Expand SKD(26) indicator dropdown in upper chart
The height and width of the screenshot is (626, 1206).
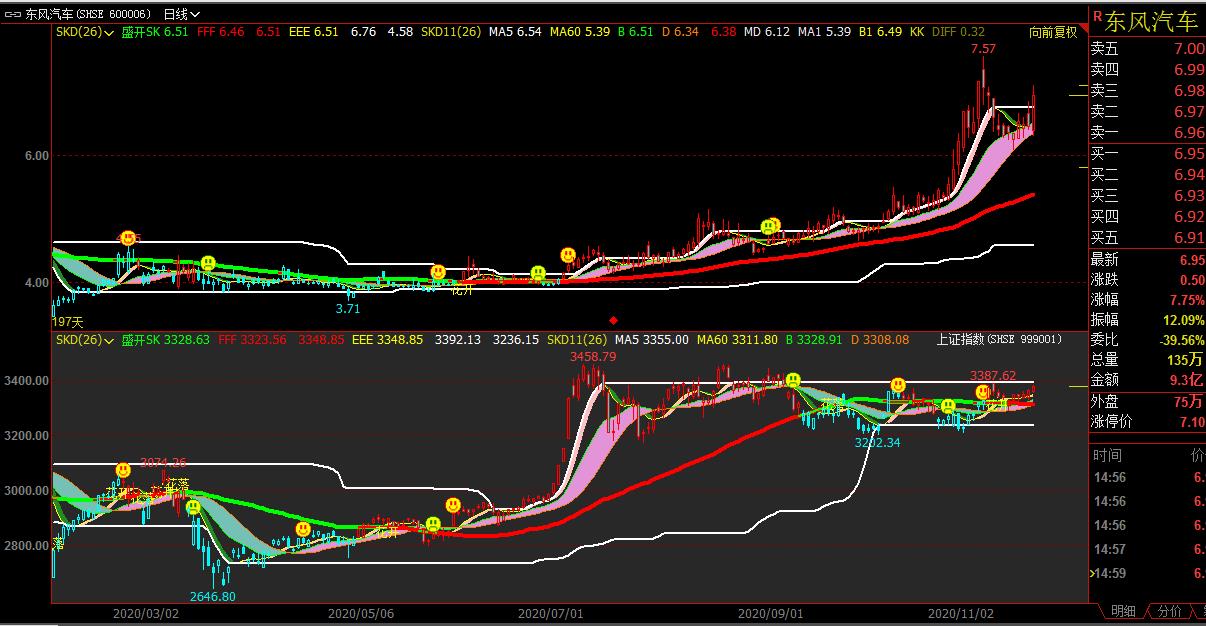click(84, 32)
